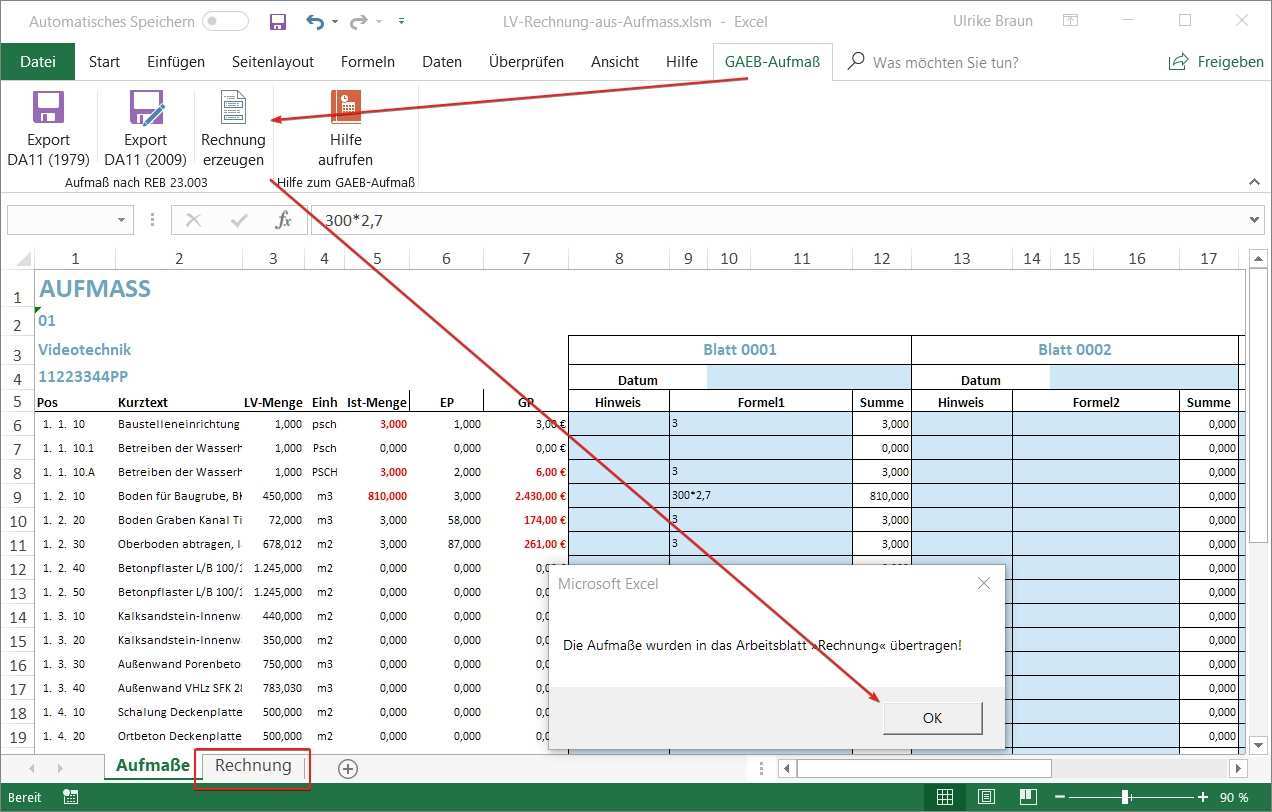Click the zoom slider handle
The width and height of the screenshot is (1272, 812).
point(1126,797)
